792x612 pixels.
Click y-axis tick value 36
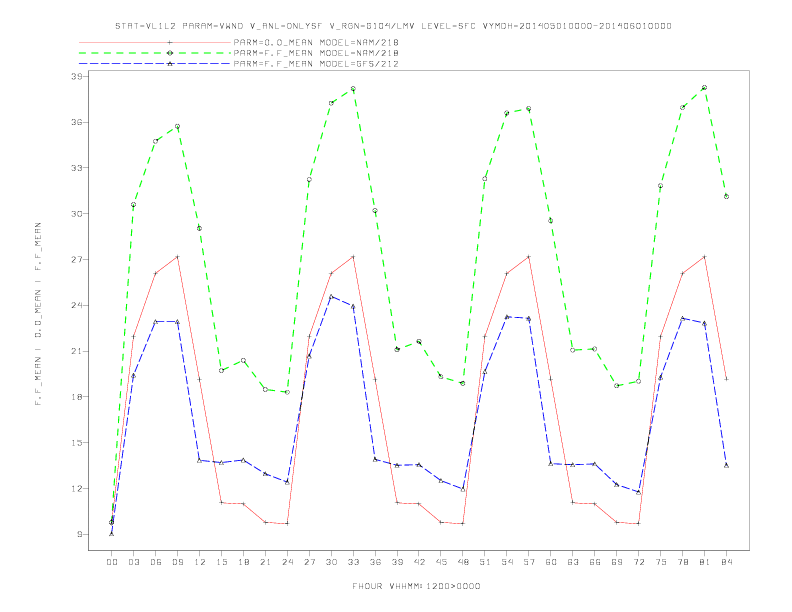(76, 122)
